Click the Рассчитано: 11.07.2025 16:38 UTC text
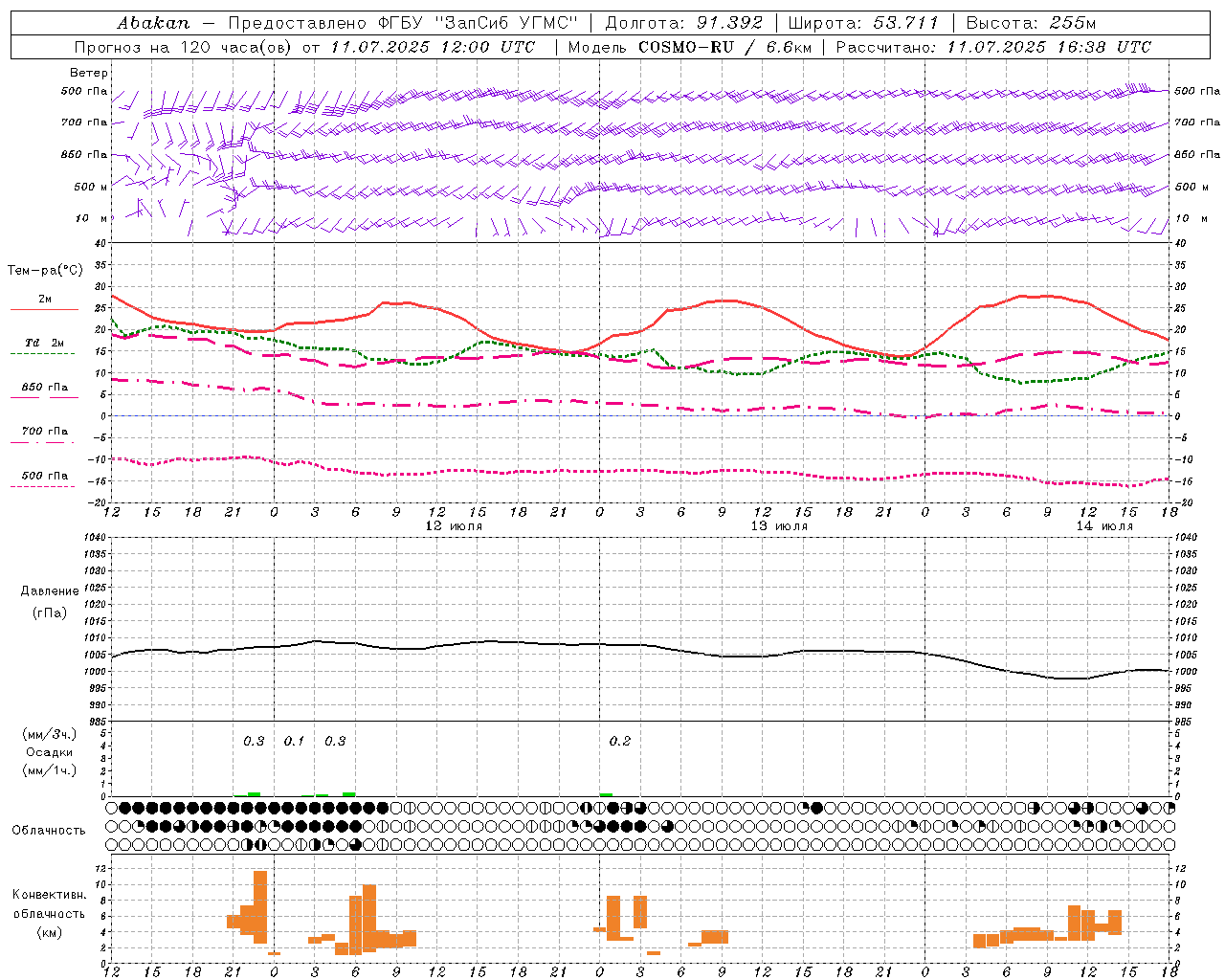 click(x=993, y=46)
